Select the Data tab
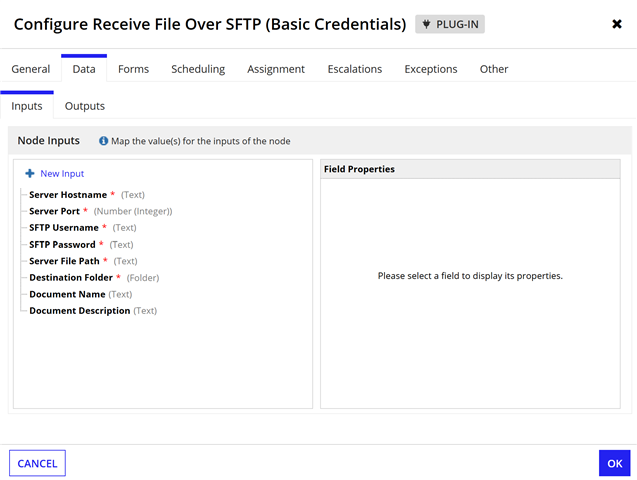Viewport: 637px width, 480px height. click(x=84, y=69)
